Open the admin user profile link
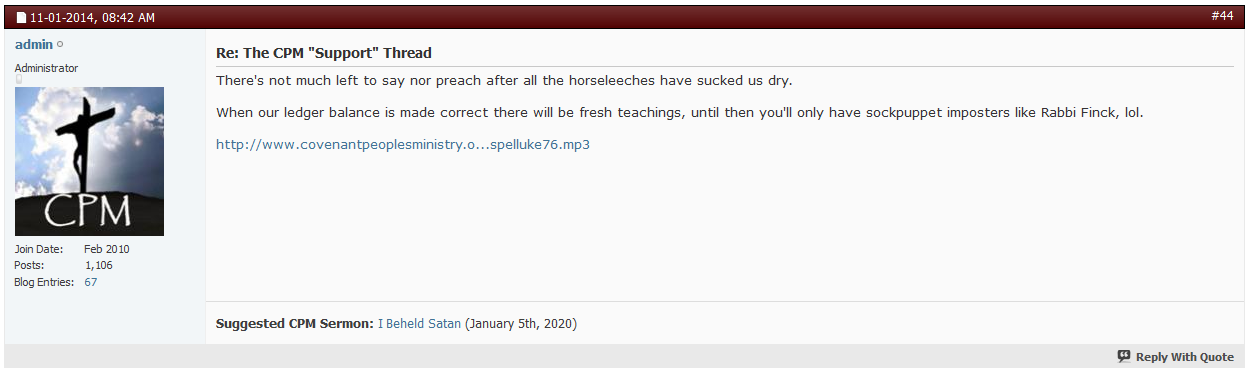The height and width of the screenshot is (370, 1250). coord(34,45)
